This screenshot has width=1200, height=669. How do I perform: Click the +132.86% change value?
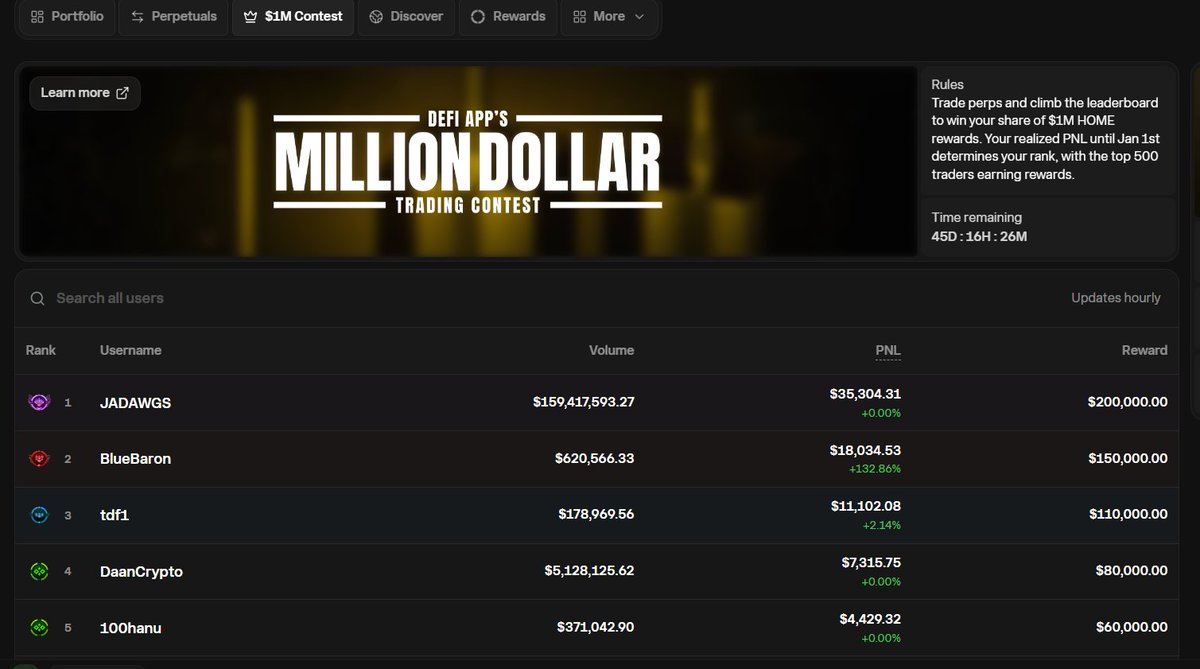(x=875, y=469)
